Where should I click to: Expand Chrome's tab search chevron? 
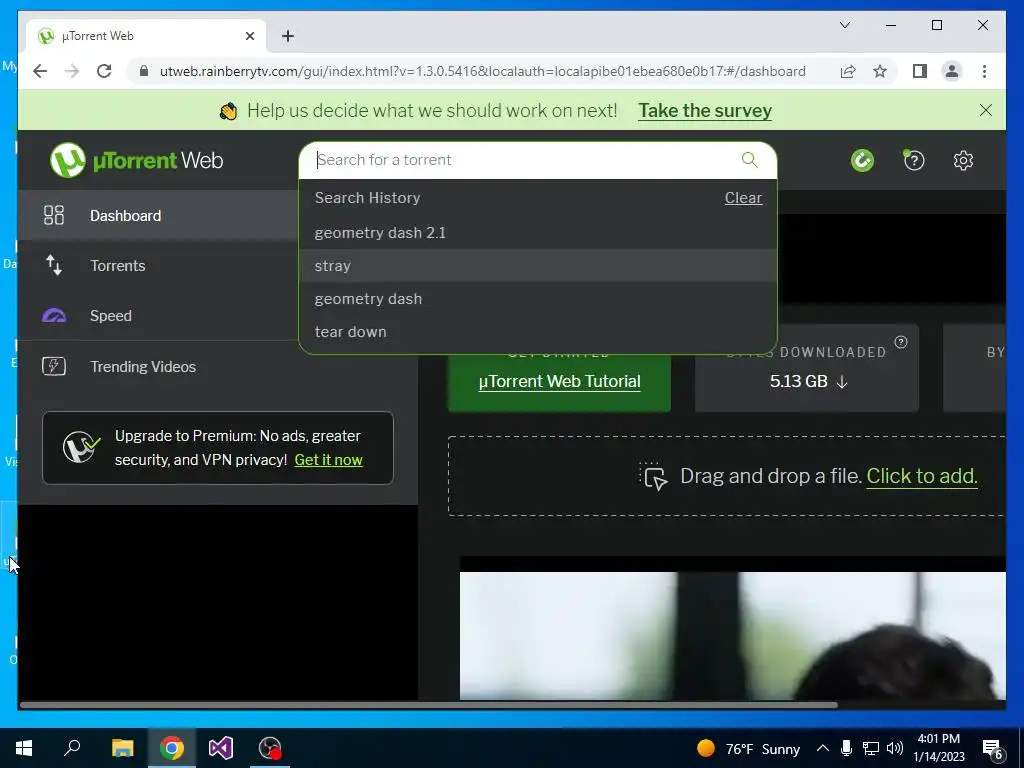coord(844,25)
